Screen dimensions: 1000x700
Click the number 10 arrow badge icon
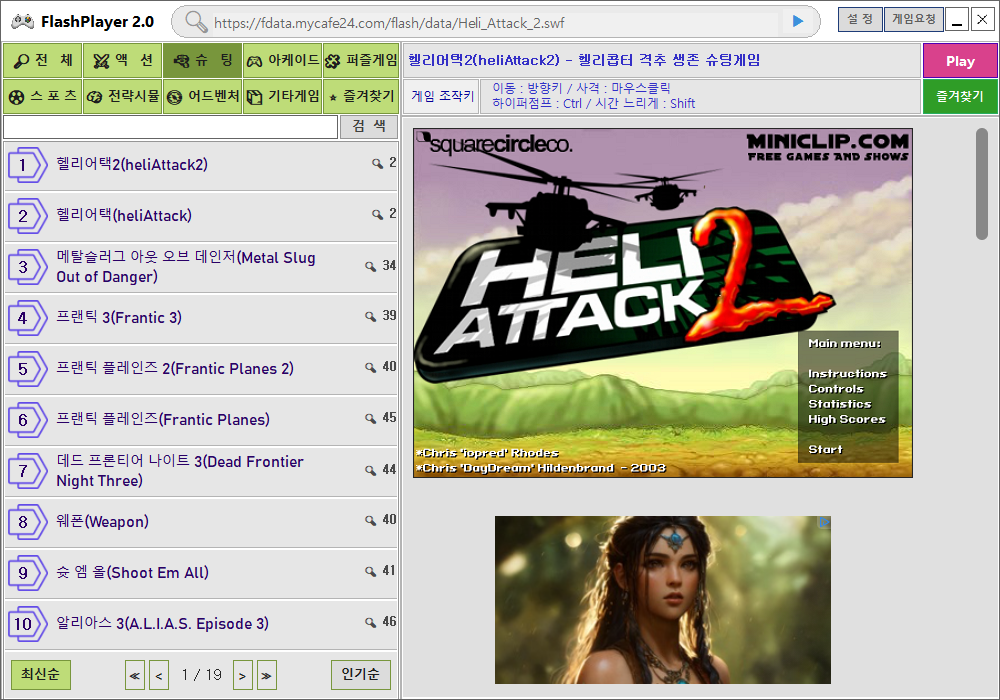point(27,624)
